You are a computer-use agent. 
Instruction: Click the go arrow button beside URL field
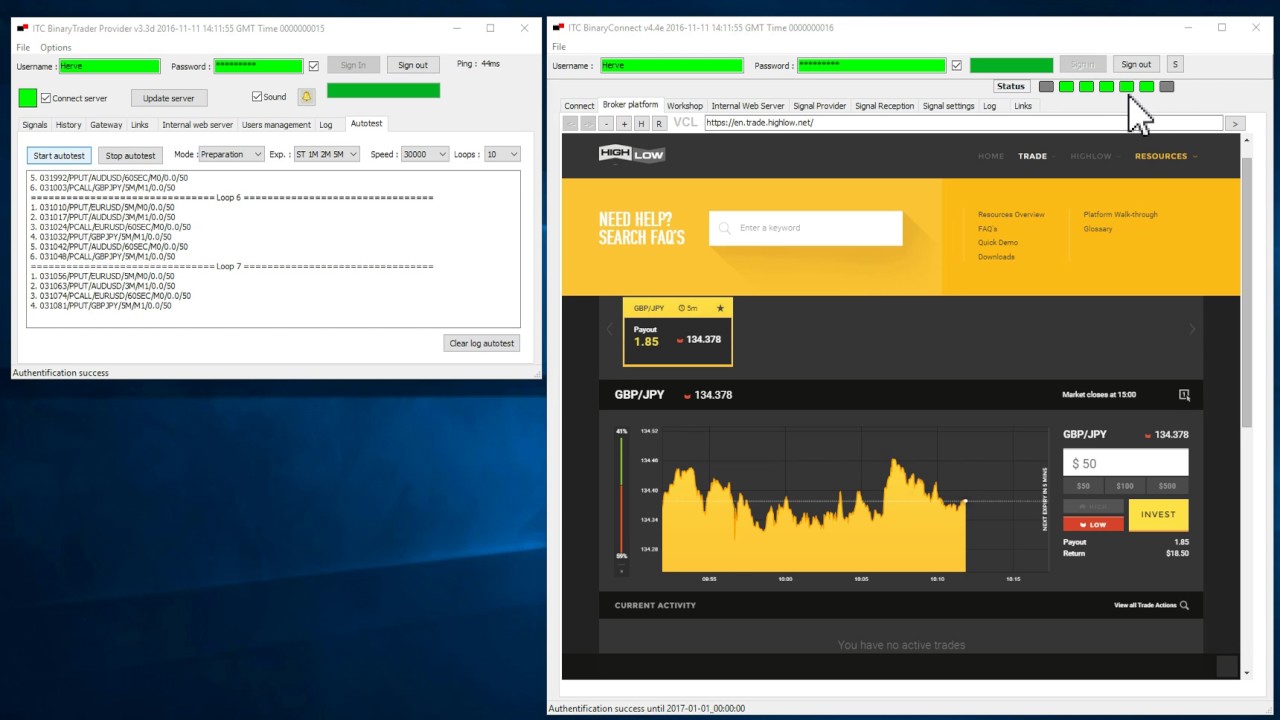[x=1235, y=123]
